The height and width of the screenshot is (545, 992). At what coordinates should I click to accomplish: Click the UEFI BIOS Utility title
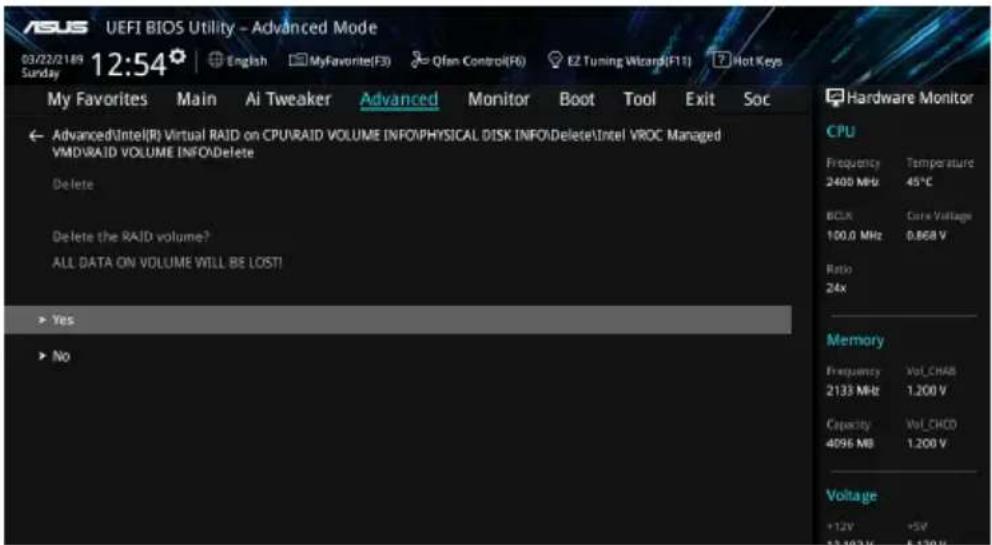(x=241, y=28)
